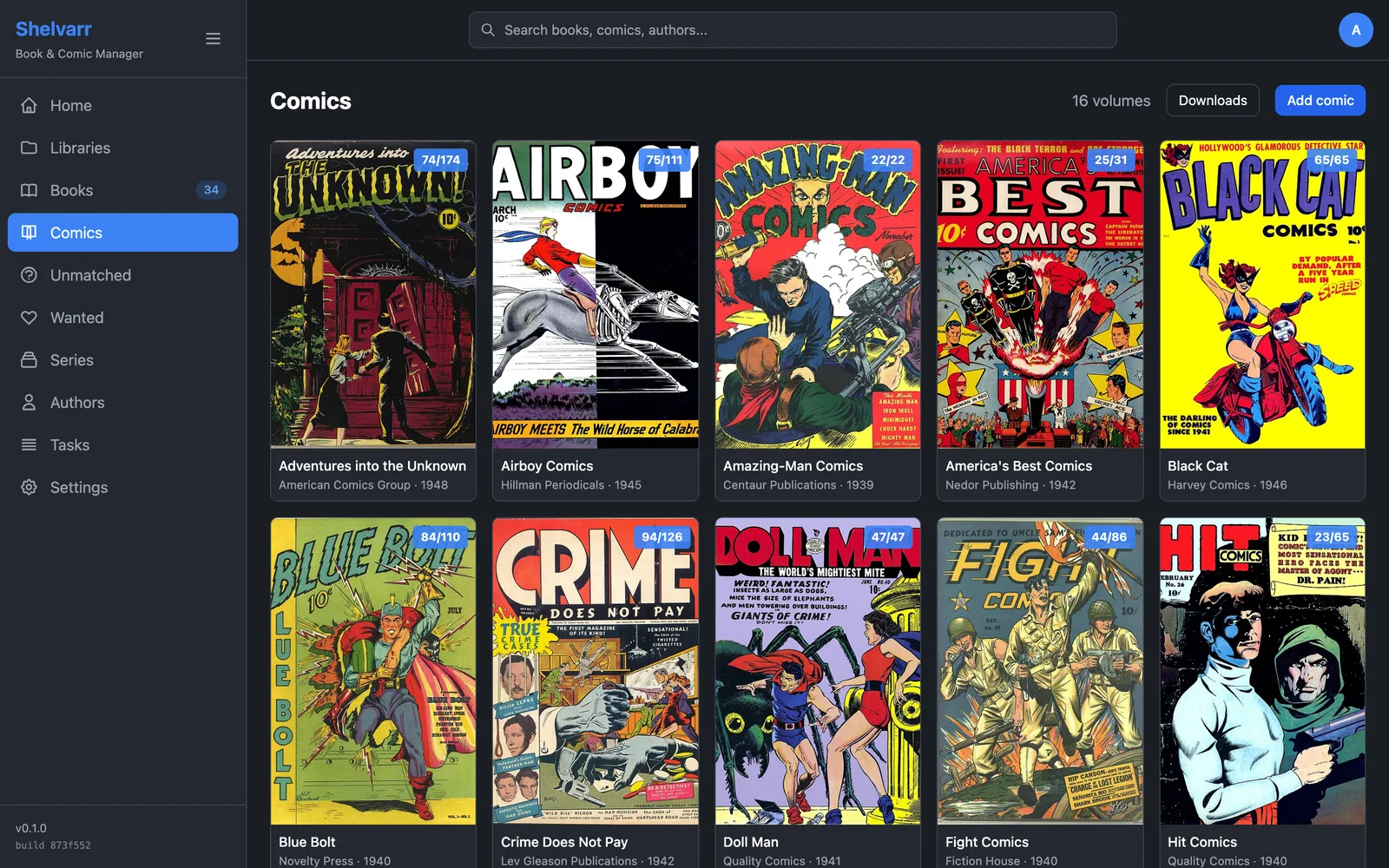Open Adventures into the Unknown cover
Viewport: 1389px width, 868px height.
(373, 294)
